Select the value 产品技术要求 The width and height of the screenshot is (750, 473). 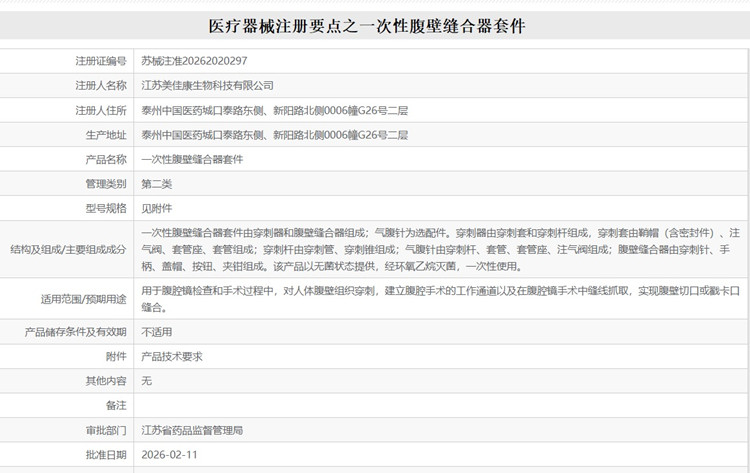[172, 356]
